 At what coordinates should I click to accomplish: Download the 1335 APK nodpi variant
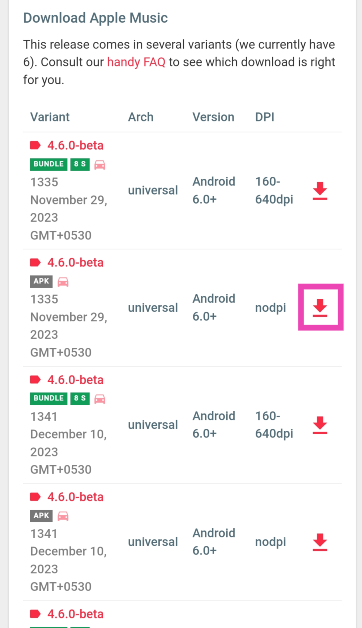click(320, 308)
